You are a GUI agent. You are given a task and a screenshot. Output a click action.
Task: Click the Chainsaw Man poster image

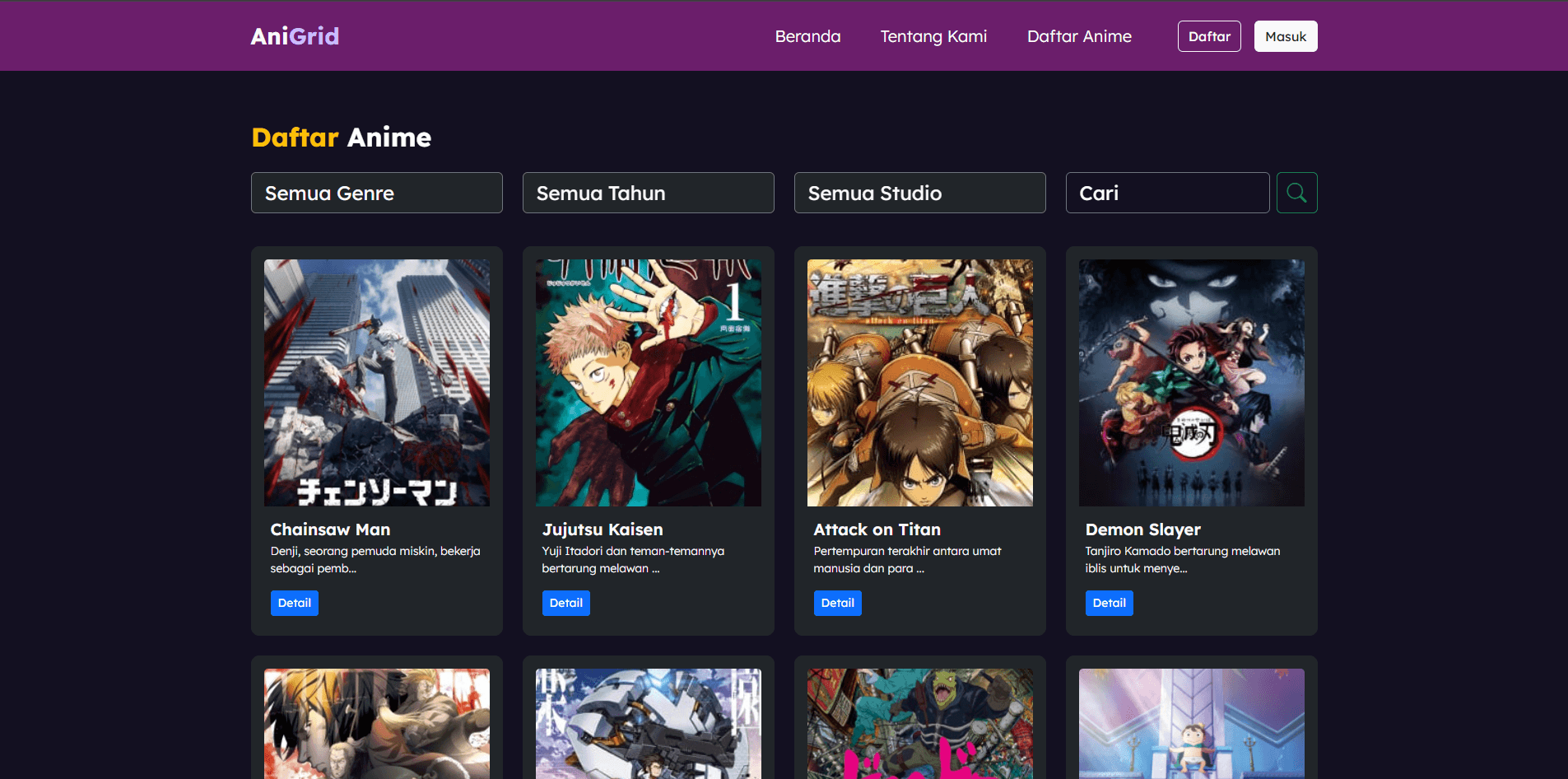tap(377, 383)
